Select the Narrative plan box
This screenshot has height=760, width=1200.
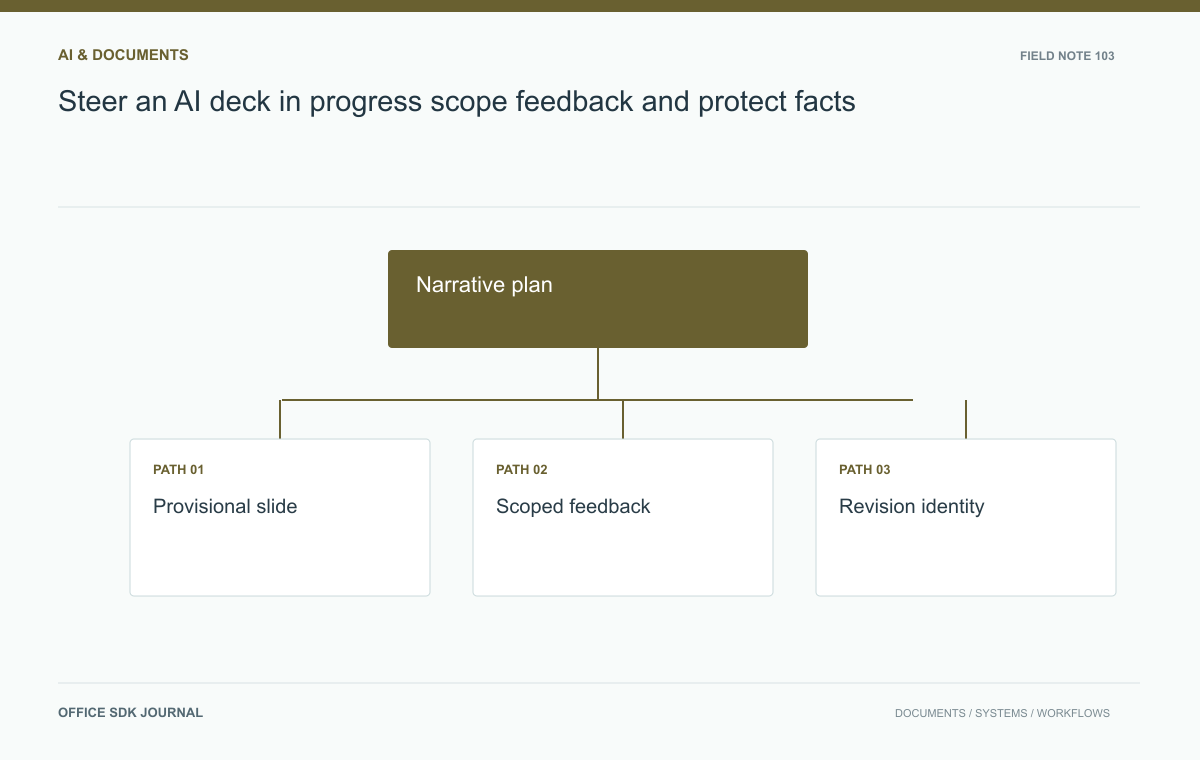[x=598, y=299]
